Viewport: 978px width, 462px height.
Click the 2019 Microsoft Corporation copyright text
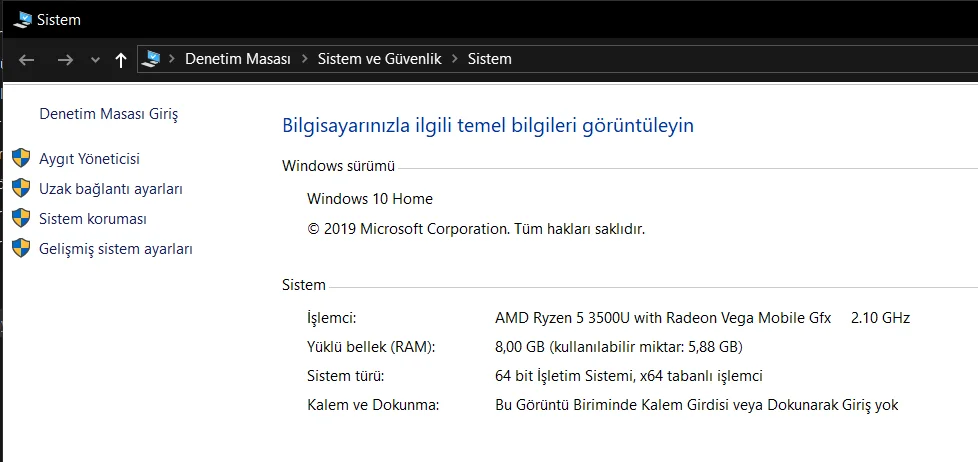[x=476, y=229]
